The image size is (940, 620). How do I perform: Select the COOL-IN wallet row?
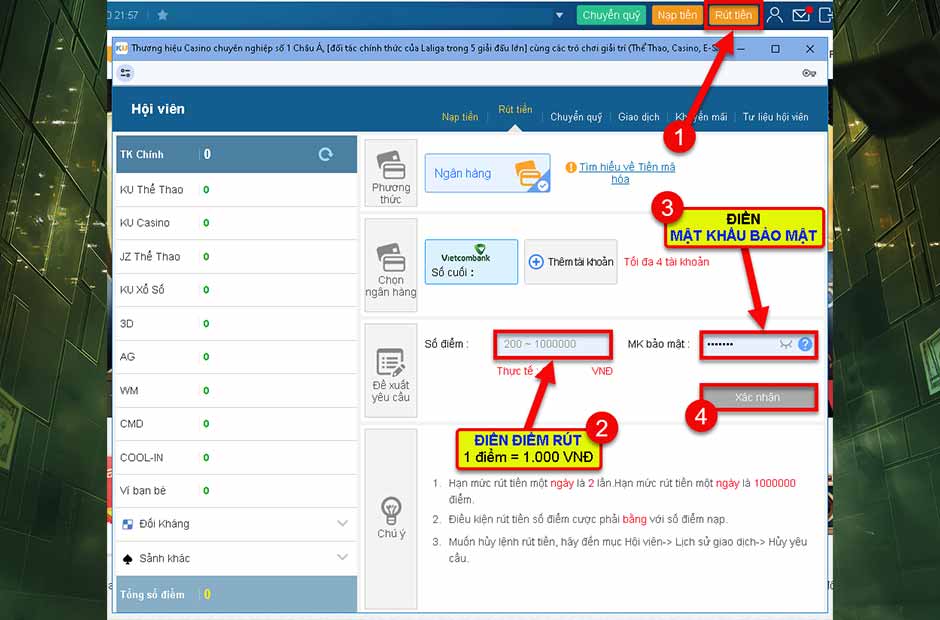pos(237,458)
